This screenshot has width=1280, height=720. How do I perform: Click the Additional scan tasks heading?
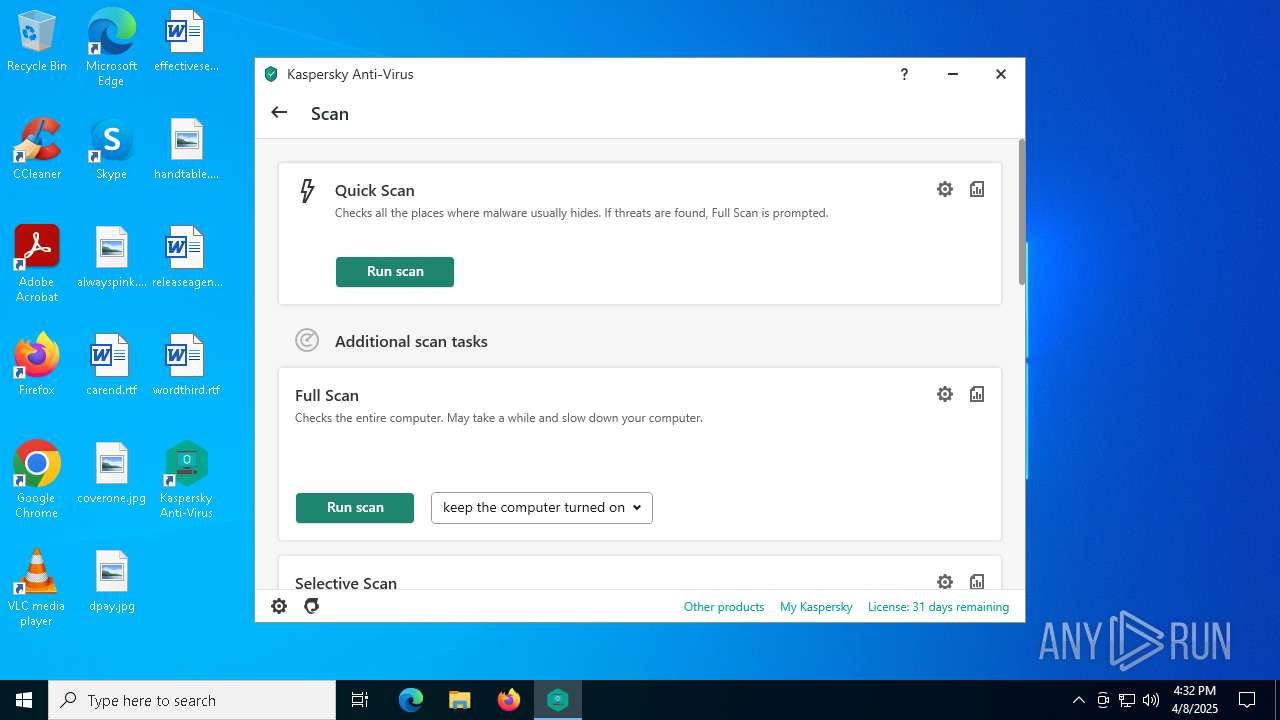pos(411,342)
